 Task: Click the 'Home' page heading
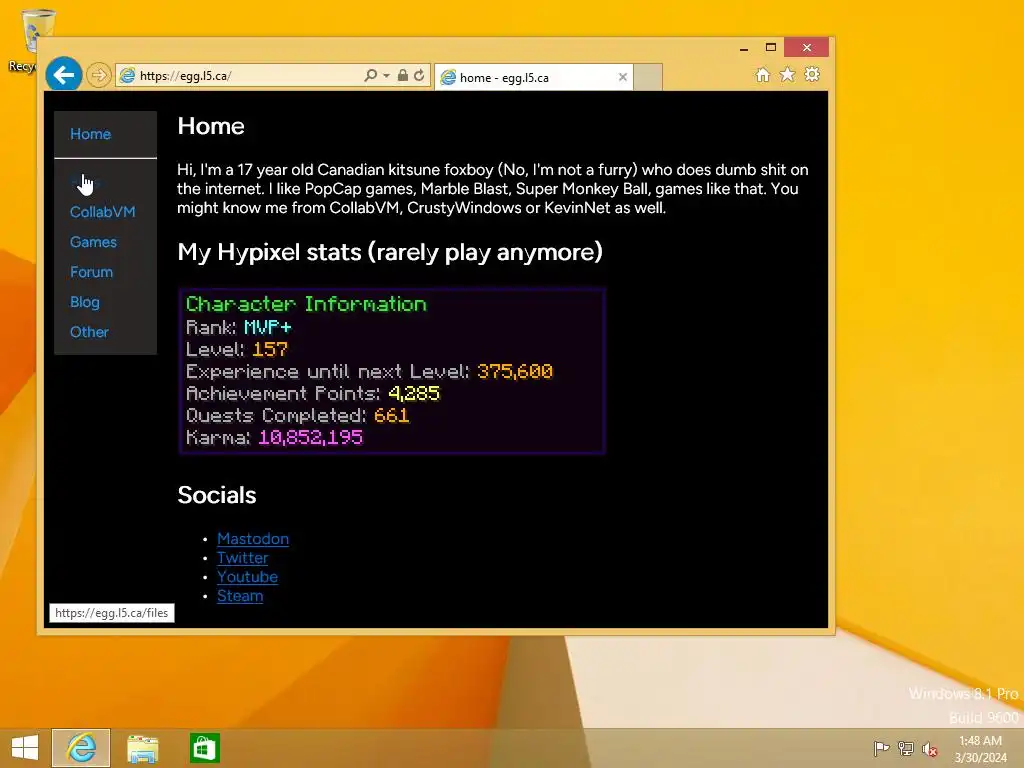211,125
